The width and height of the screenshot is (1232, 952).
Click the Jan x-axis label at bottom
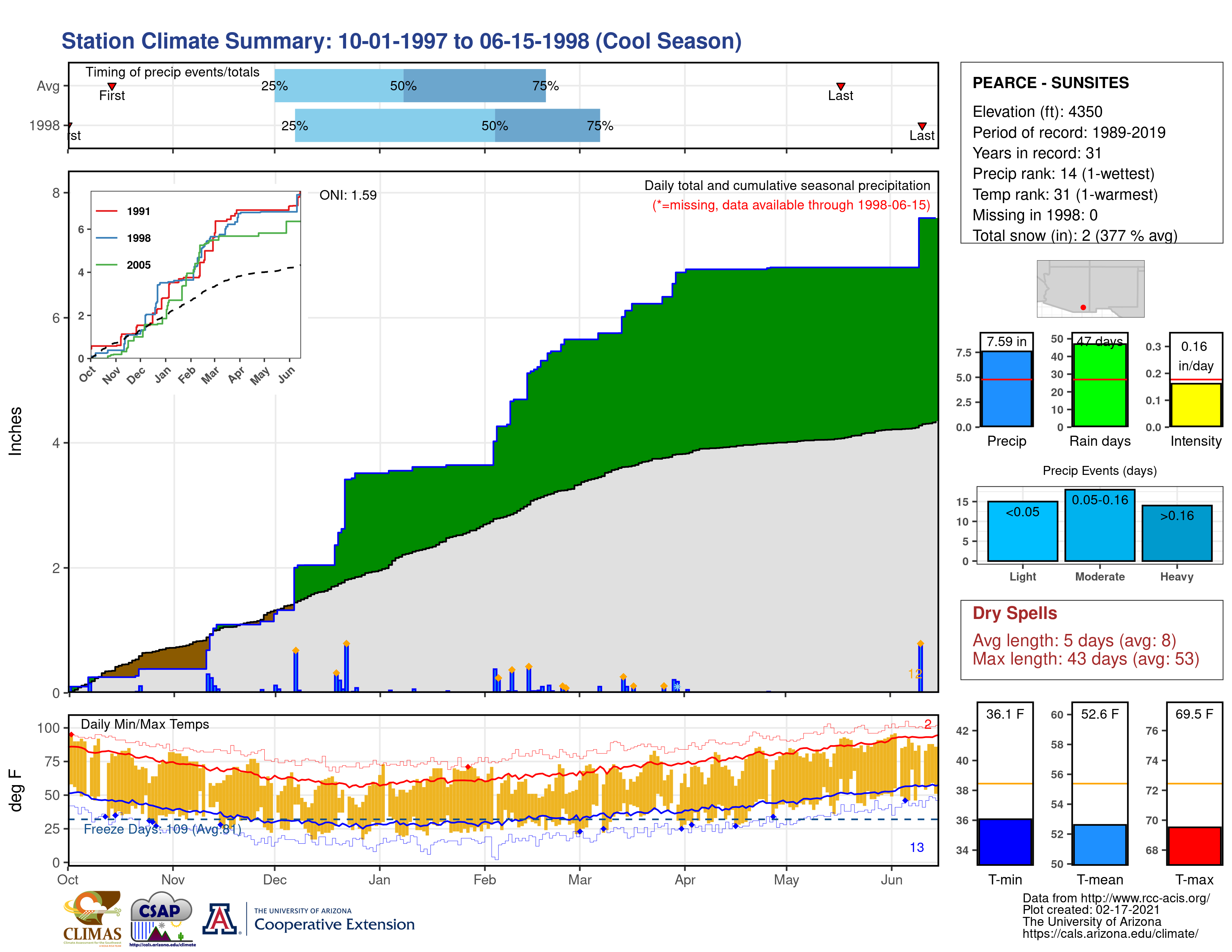pos(379,879)
